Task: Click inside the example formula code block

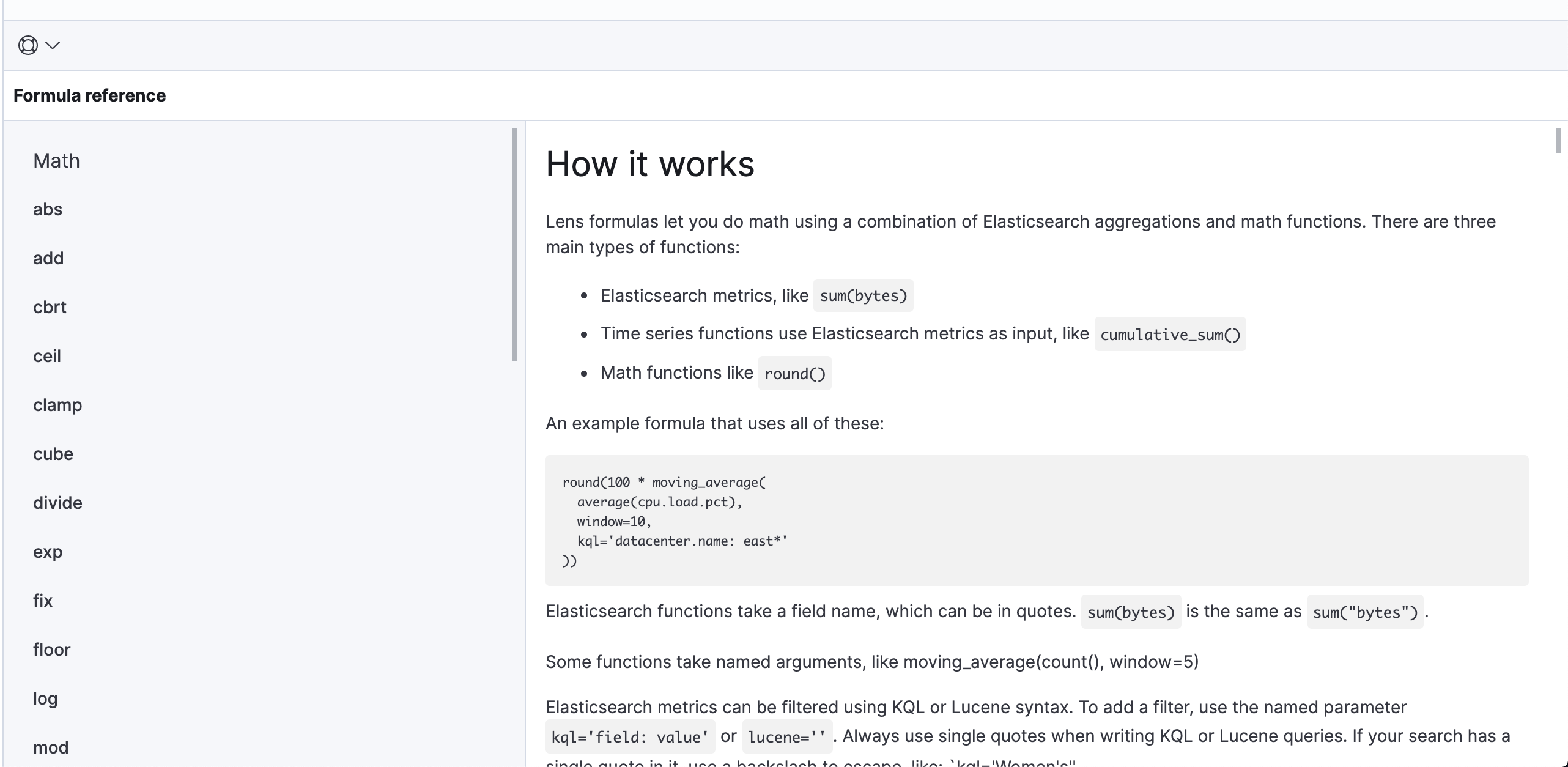Action: click(x=1036, y=520)
